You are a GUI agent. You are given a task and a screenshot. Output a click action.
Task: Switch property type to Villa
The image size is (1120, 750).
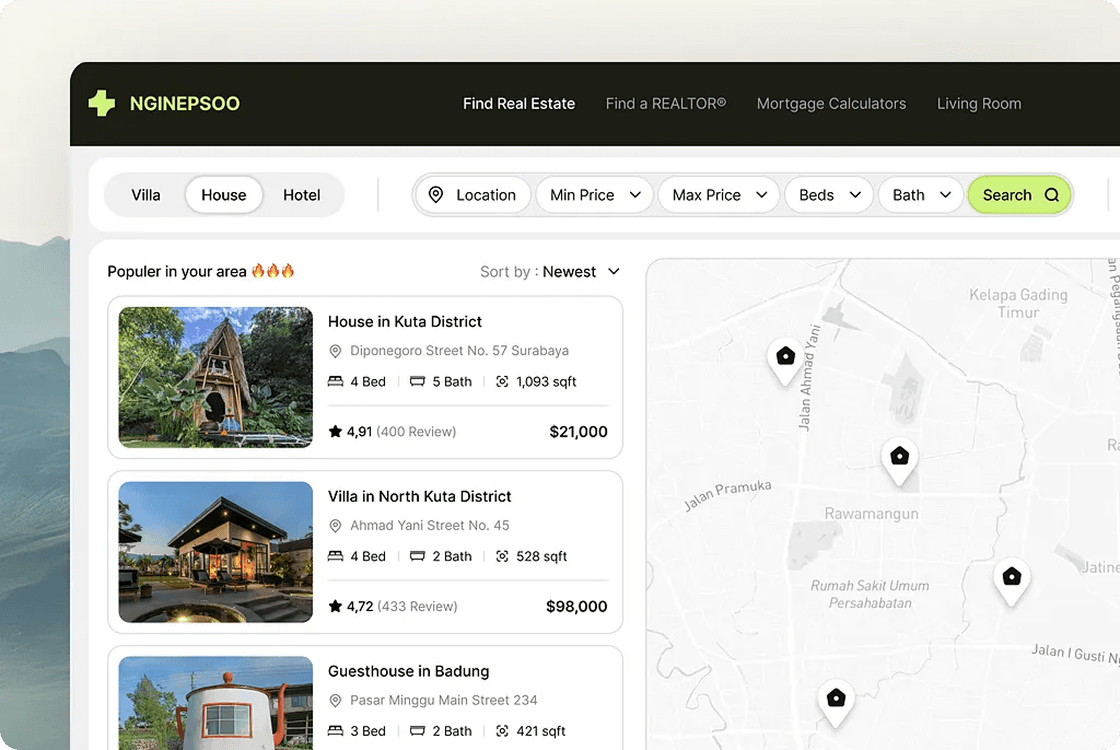[146, 195]
